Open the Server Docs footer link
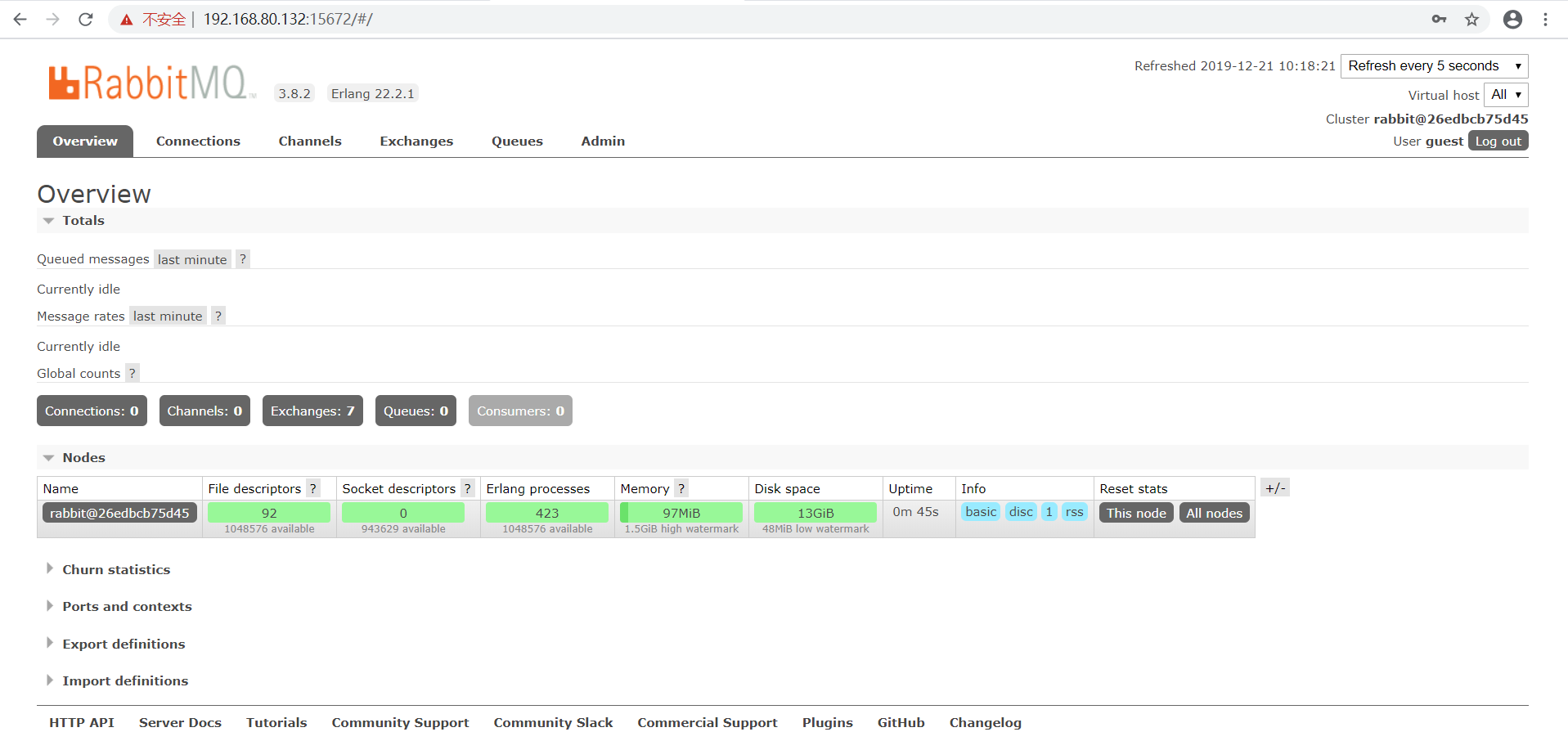1568x741 pixels. (x=180, y=723)
